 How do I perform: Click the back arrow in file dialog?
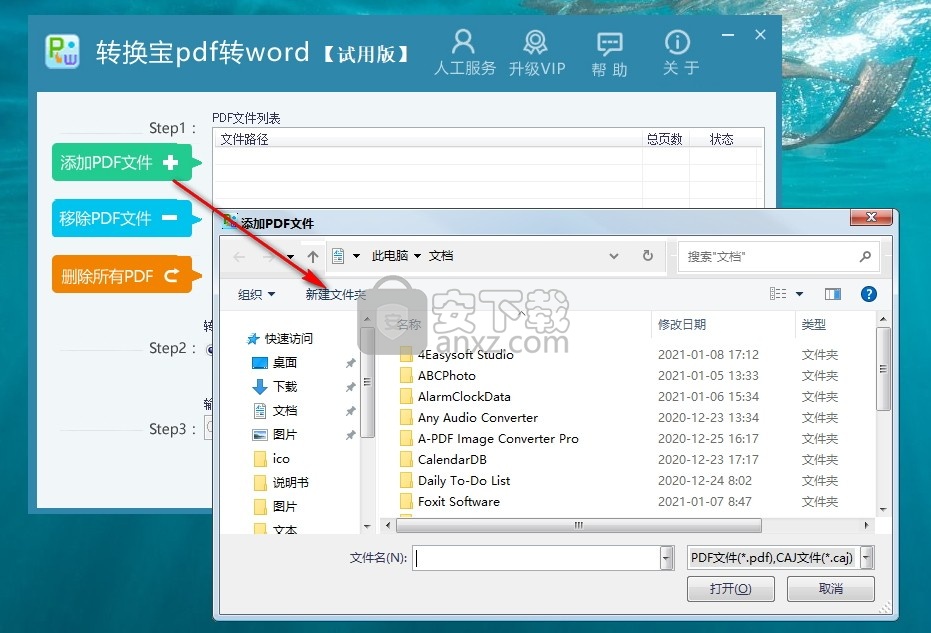pos(239,257)
